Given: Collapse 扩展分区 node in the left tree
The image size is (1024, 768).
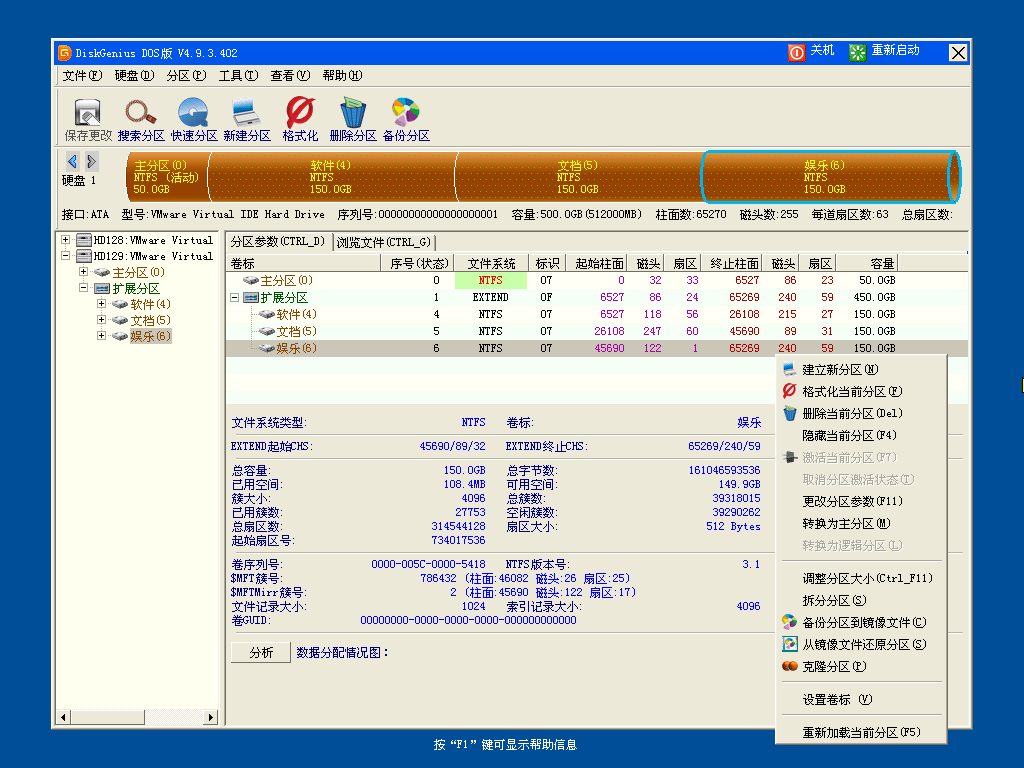Looking at the screenshot, I should [x=84, y=288].
